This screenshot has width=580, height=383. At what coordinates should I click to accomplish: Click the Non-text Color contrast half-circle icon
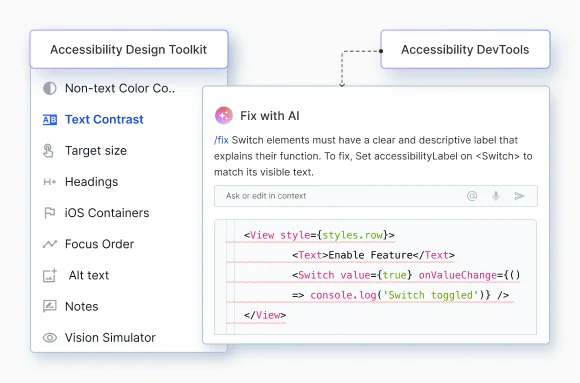click(50, 88)
